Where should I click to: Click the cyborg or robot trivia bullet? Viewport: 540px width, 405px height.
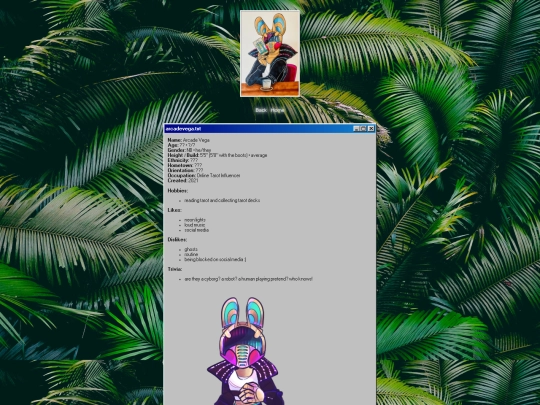(x=248, y=279)
